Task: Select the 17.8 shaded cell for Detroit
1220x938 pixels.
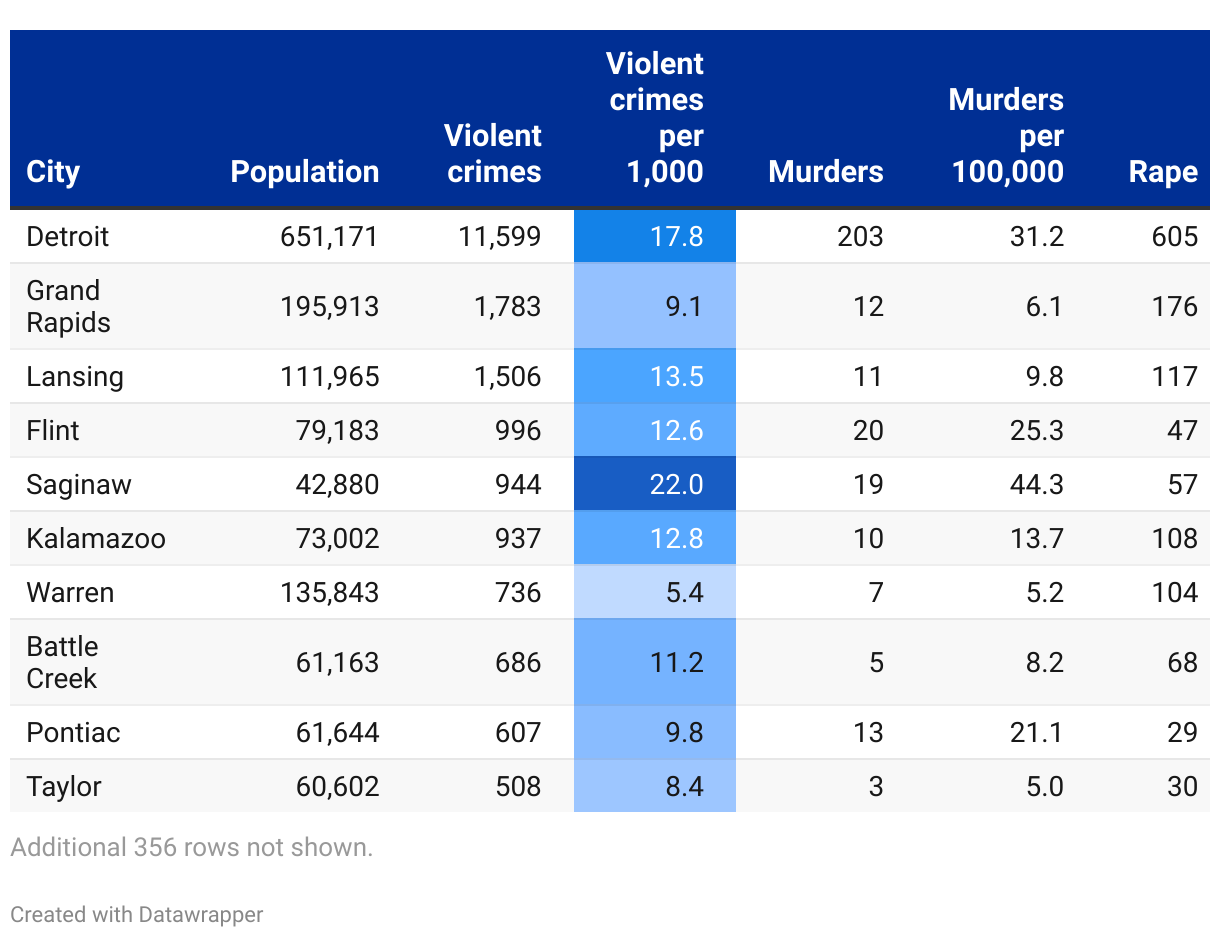Action: [655, 237]
